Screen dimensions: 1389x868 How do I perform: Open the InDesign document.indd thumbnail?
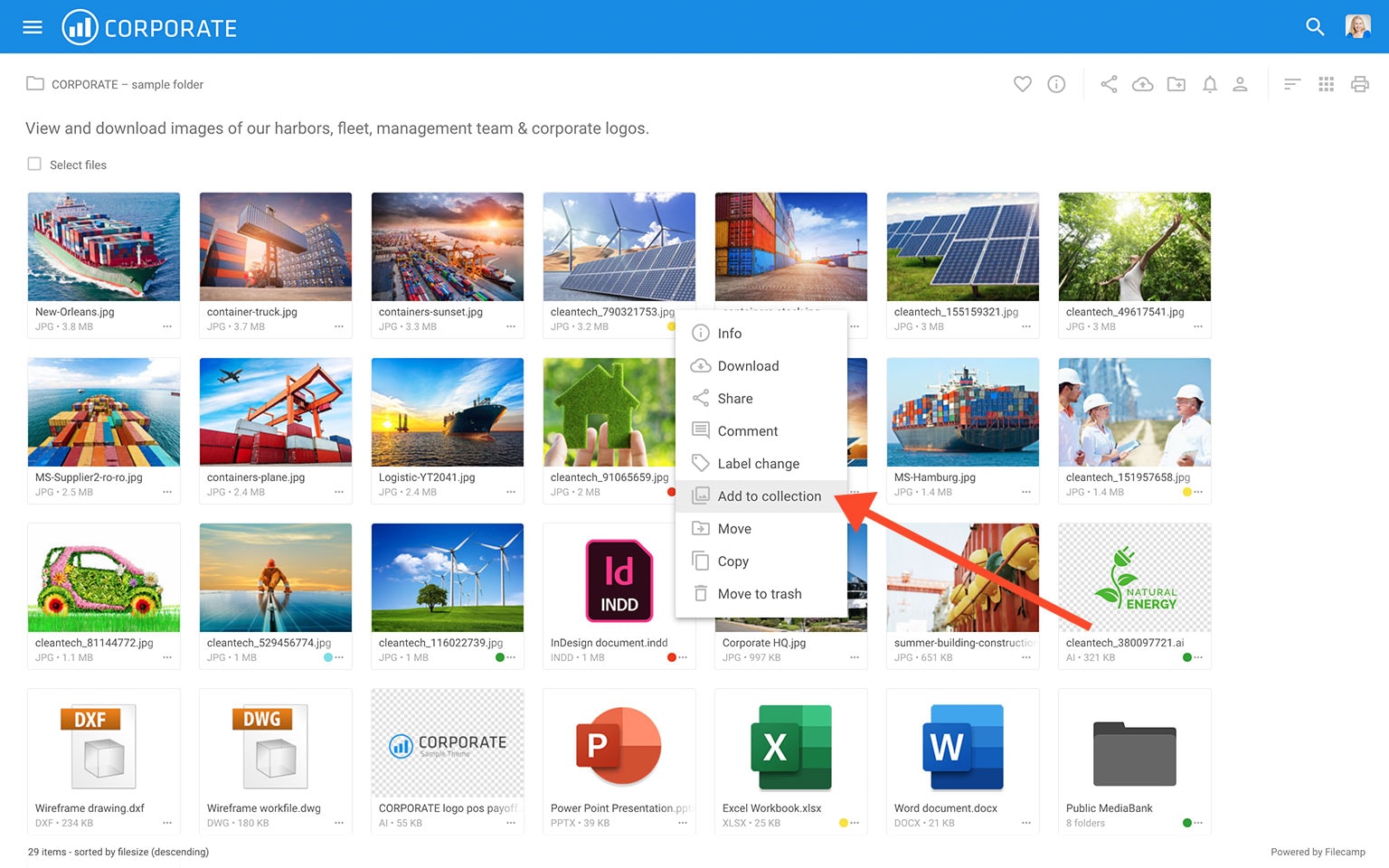click(x=619, y=580)
